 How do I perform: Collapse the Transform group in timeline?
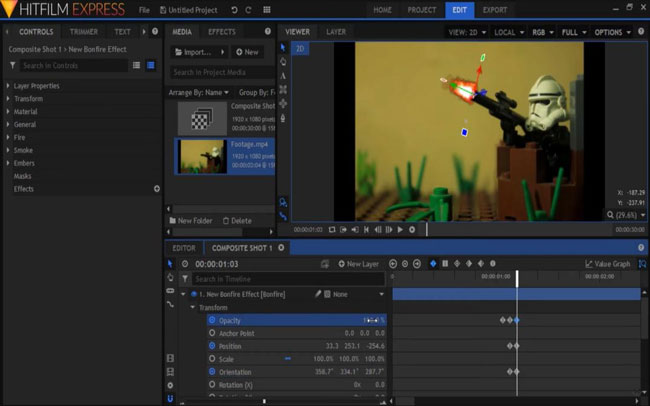[x=192, y=307]
